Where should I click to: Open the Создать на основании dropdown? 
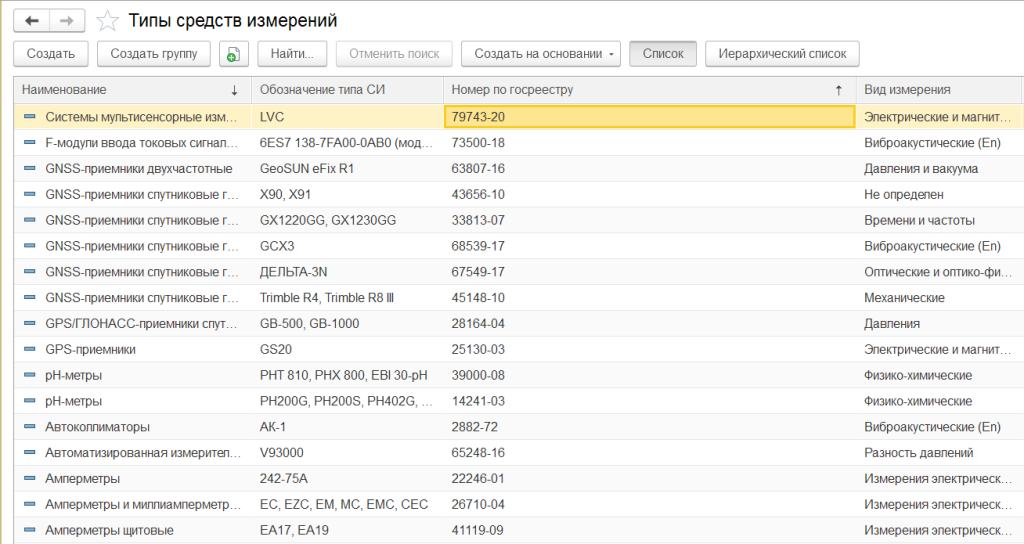coord(540,54)
